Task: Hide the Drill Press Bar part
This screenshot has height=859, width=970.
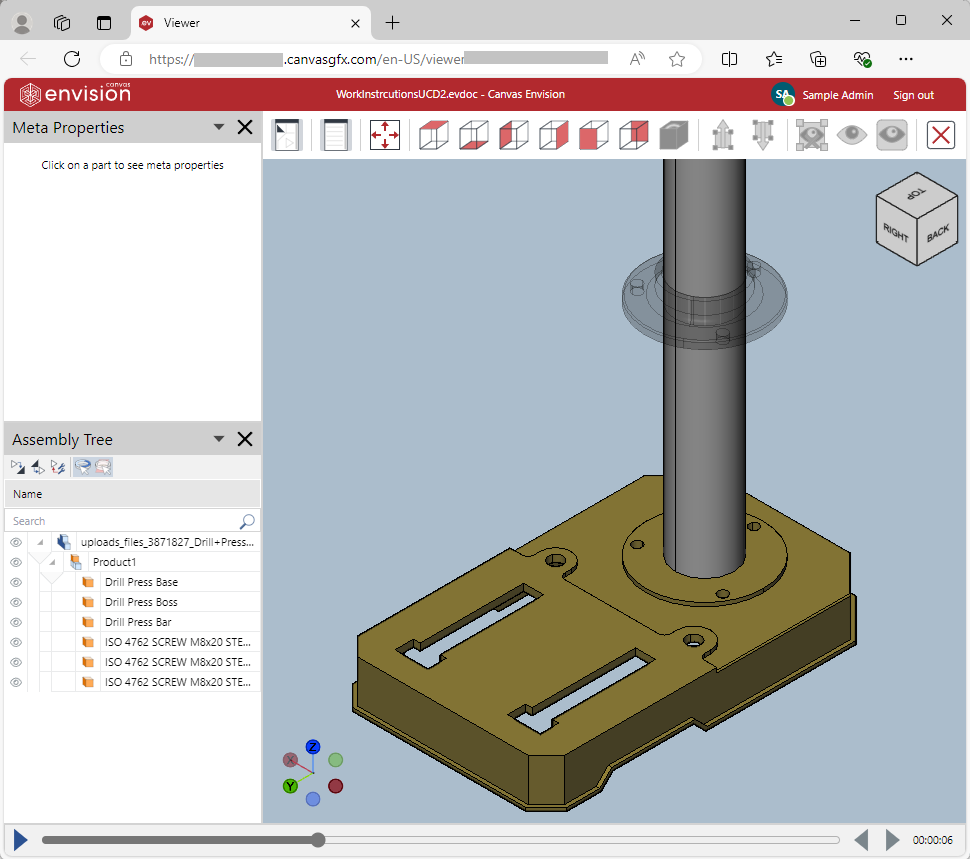Action: tap(16, 622)
